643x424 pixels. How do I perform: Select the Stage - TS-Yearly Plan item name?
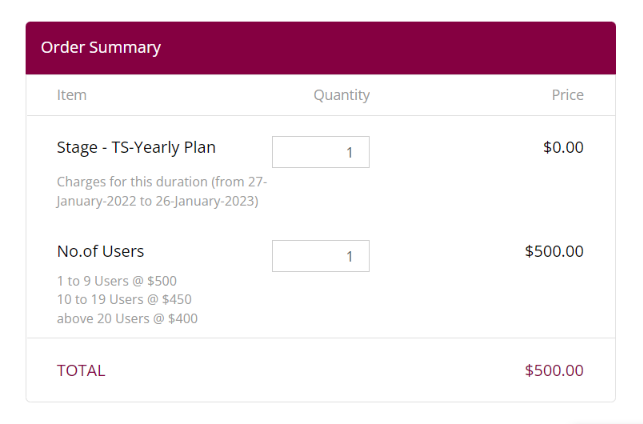(136, 148)
